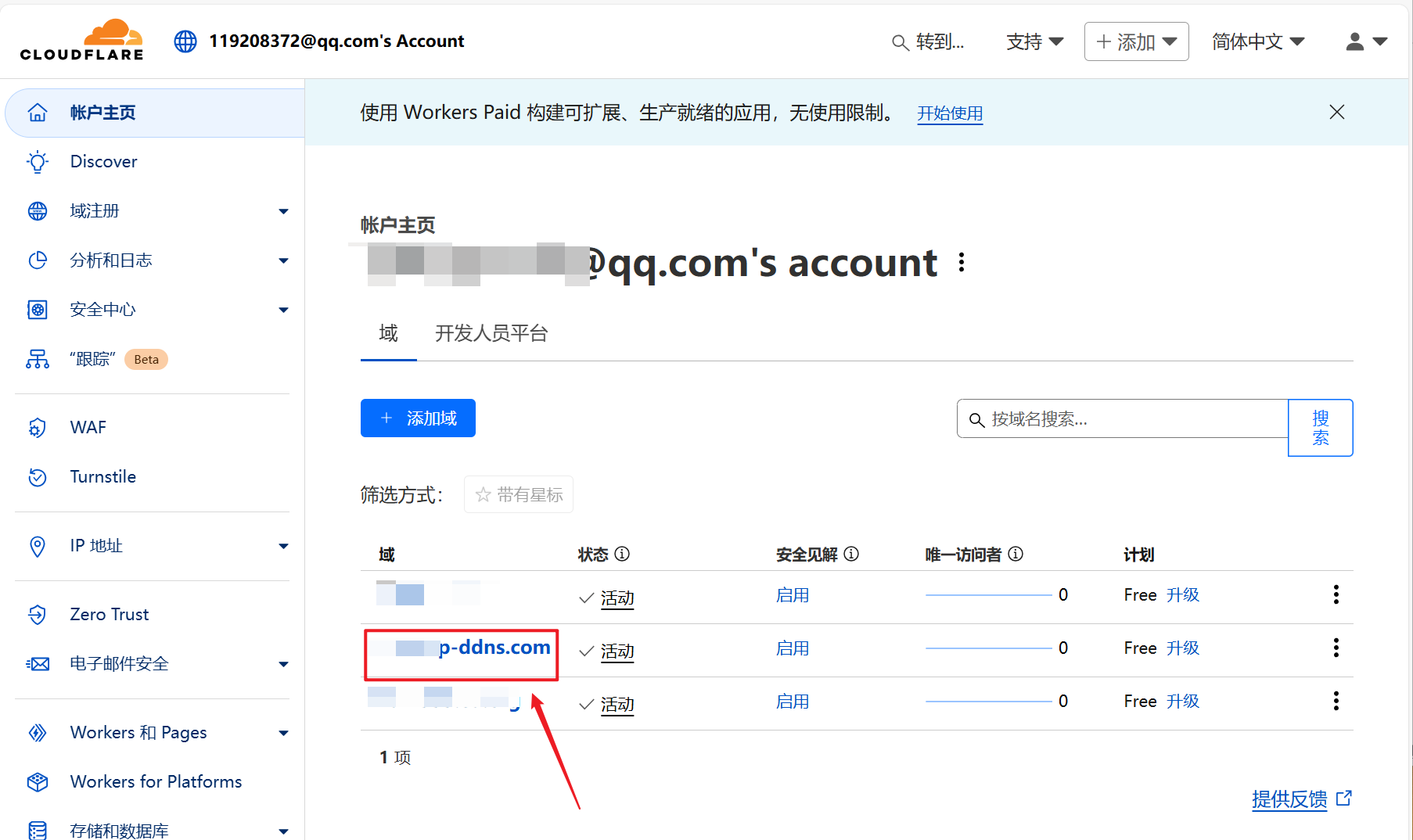Screen dimensions: 1413x840
Task: Click the Beta badge next to 跟踪
Action: 146,360
